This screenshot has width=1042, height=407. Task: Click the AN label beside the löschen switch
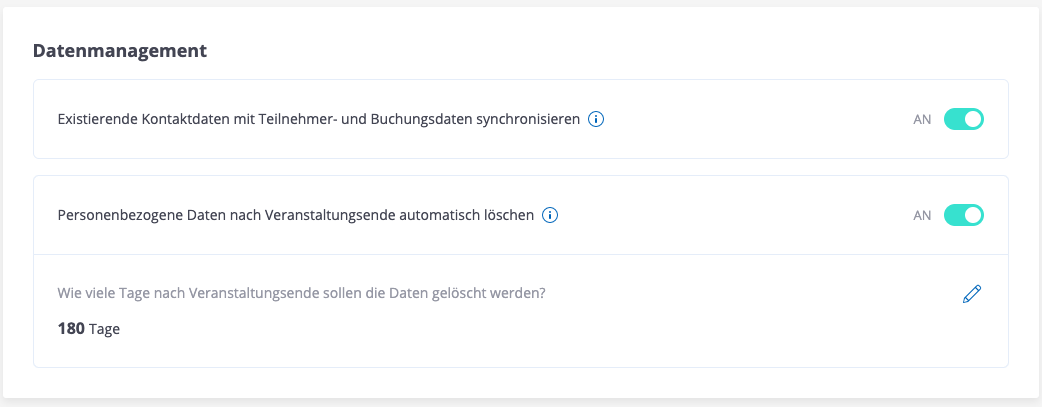922,215
